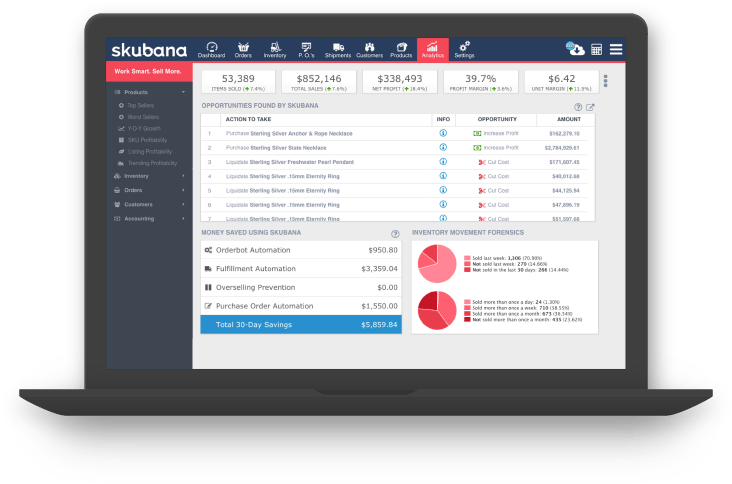Open Sterling Silver State Necklace link
The width and height of the screenshot is (732, 484).
click(288, 148)
